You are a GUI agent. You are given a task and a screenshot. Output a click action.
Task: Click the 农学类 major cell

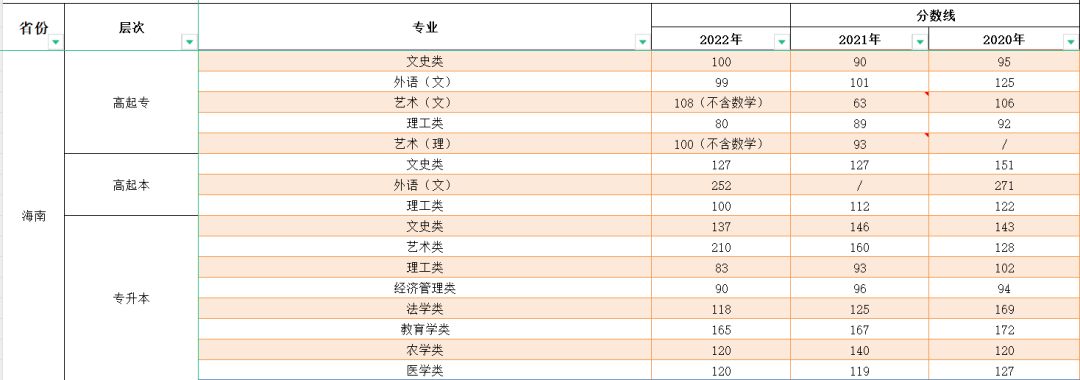pos(425,350)
